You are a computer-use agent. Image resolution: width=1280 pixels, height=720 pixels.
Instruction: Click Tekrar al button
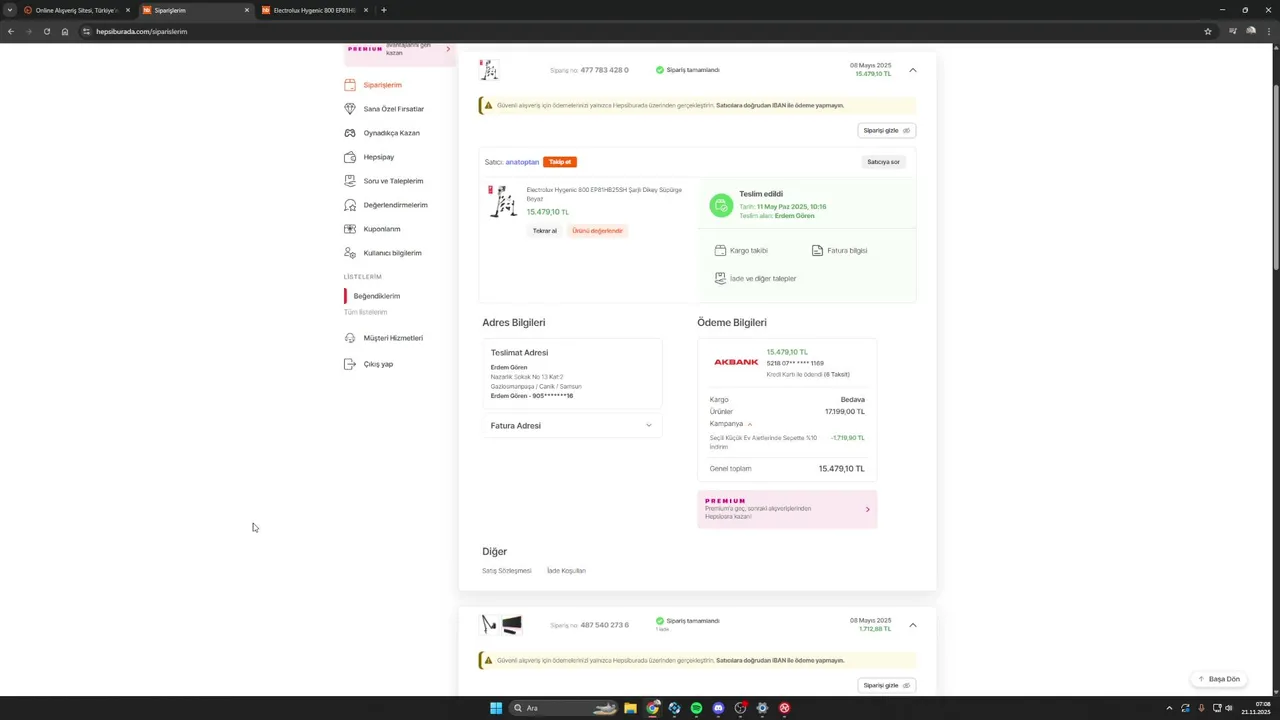click(x=544, y=231)
